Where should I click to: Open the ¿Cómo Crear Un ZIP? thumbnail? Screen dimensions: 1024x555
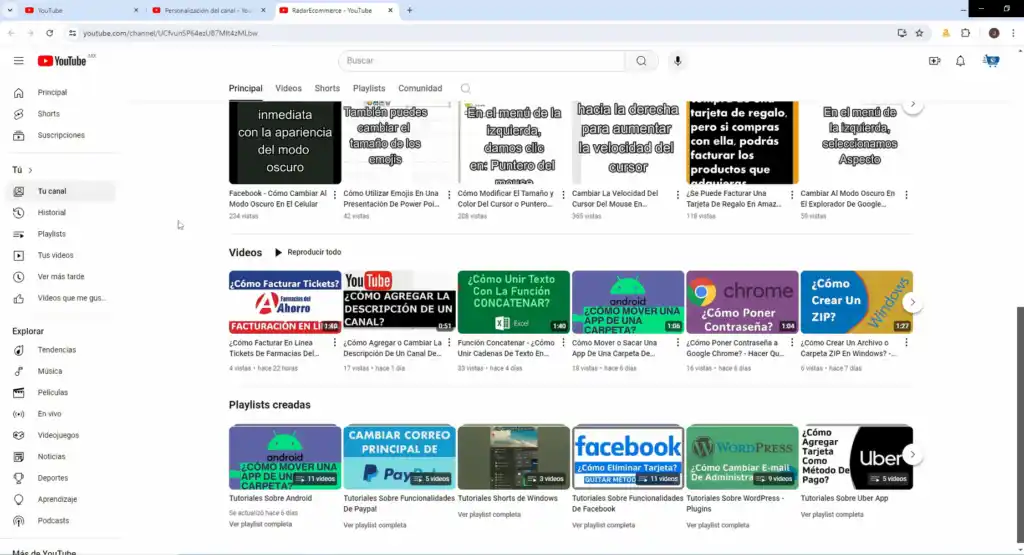pos(857,302)
